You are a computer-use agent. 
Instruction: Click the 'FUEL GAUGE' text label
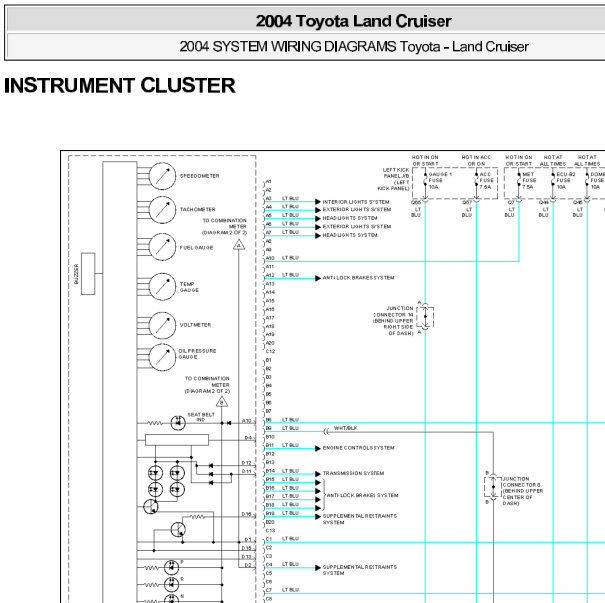coord(196,248)
